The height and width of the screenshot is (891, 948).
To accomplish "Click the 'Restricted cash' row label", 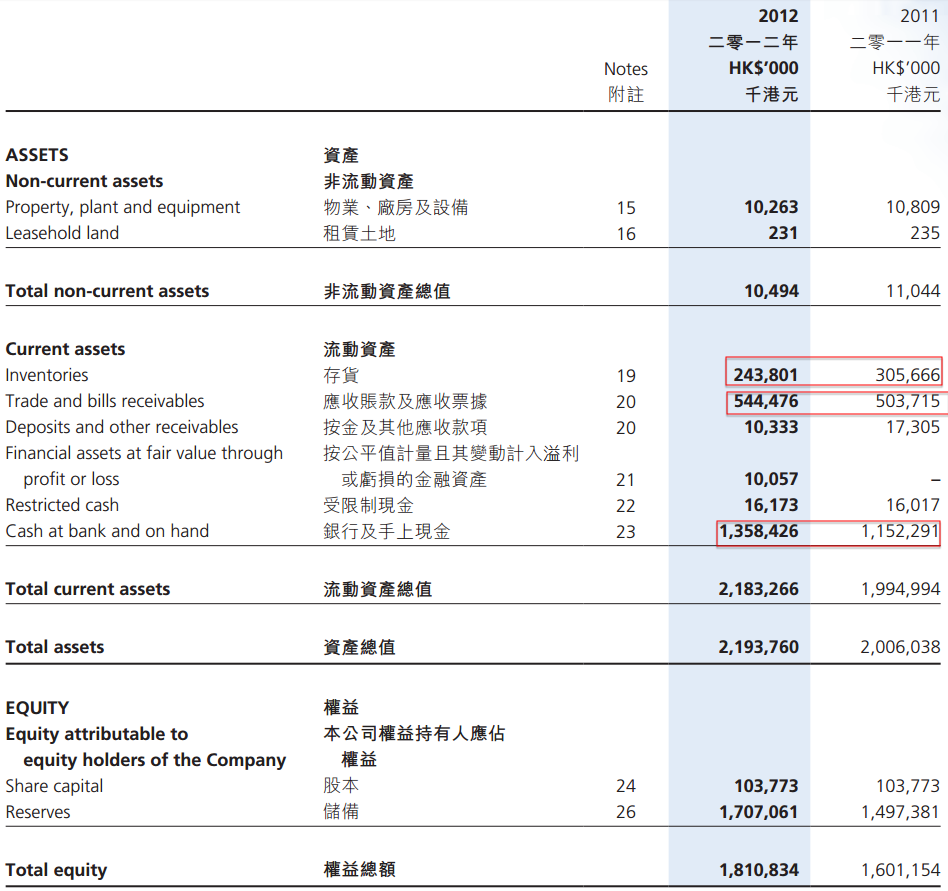I will coord(62,505).
